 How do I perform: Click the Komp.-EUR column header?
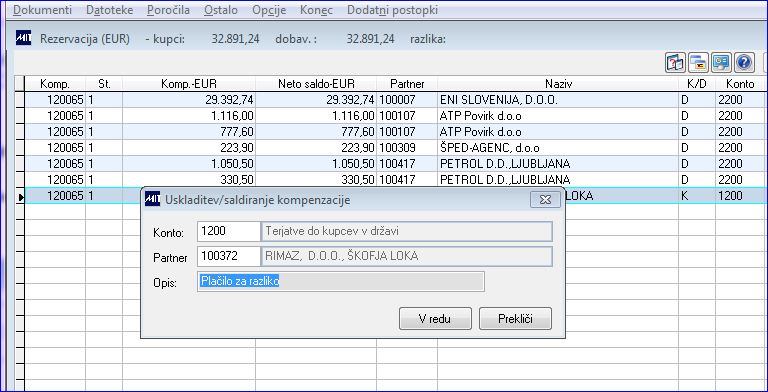(x=189, y=84)
